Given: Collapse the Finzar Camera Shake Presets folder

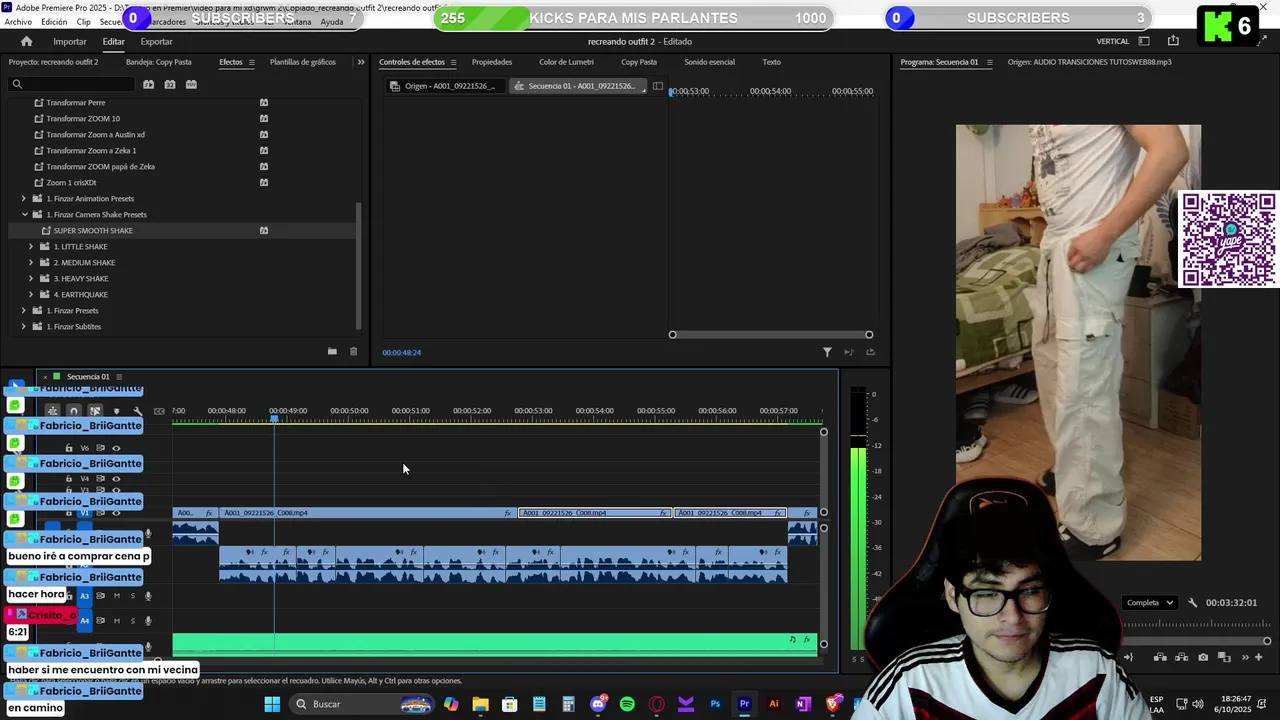Looking at the screenshot, I should coord(24,214).
